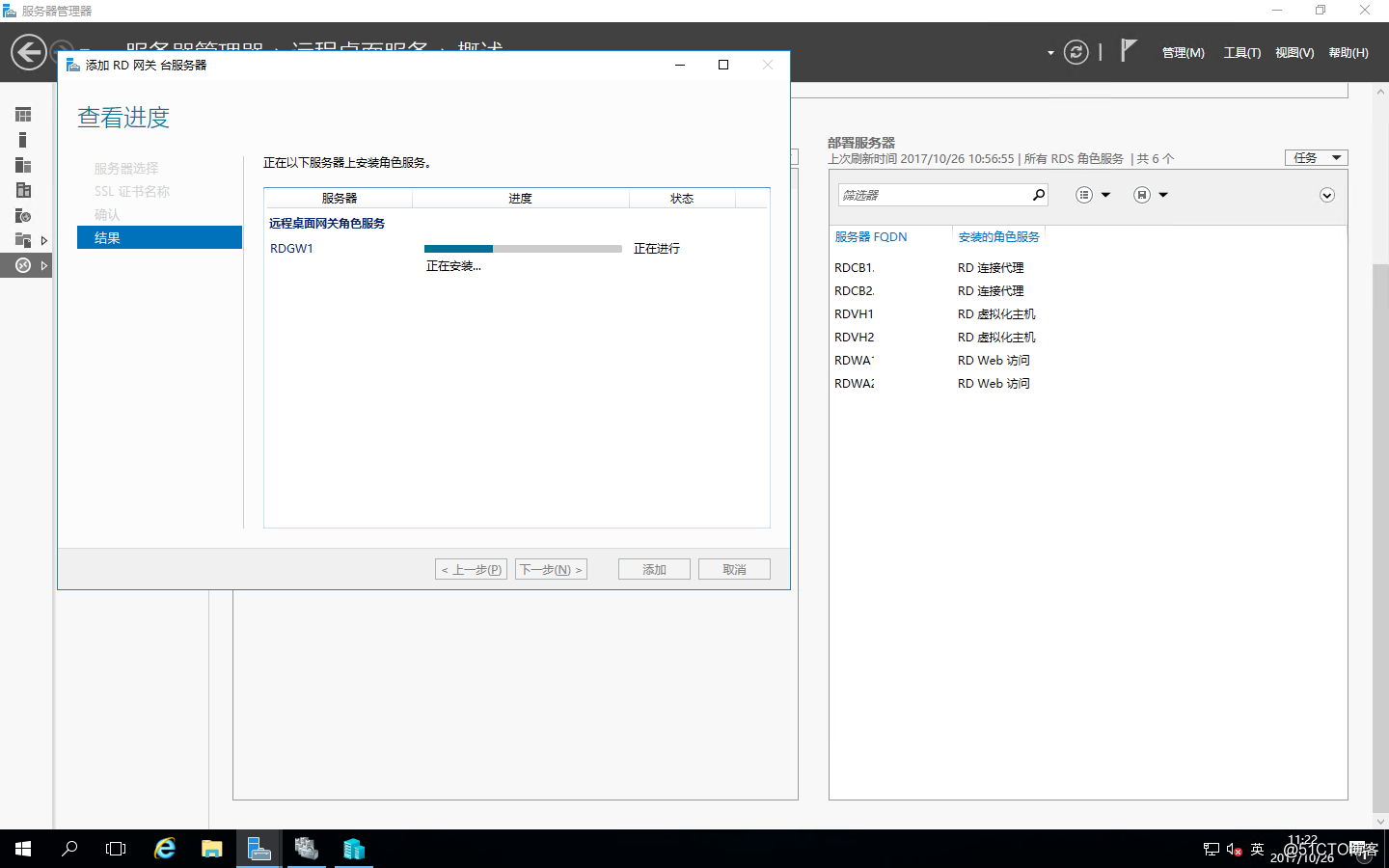Open the 任务 tasks dropdown

(1317, 157)
